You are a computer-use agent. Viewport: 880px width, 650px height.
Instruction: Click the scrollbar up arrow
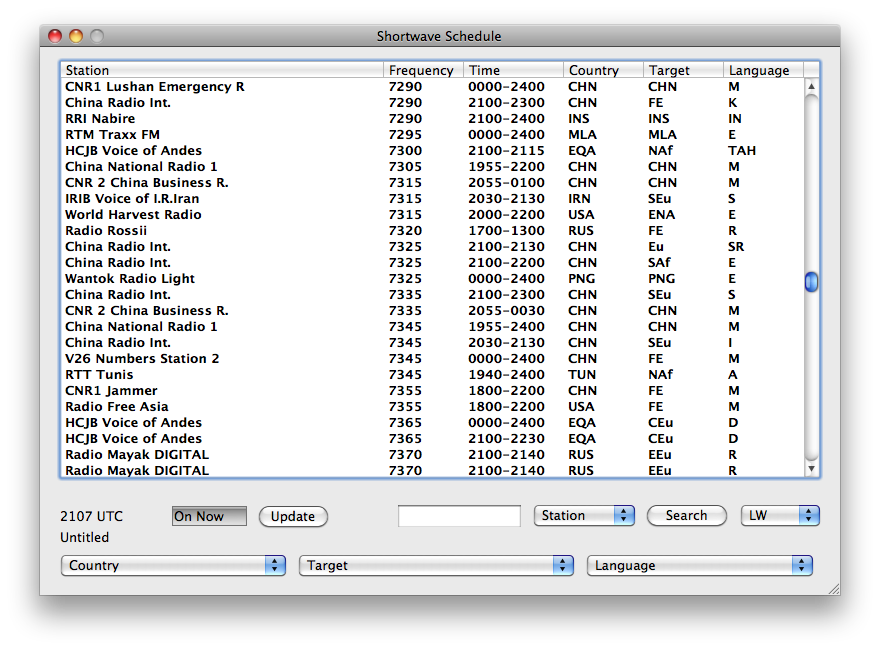(811, 86)
